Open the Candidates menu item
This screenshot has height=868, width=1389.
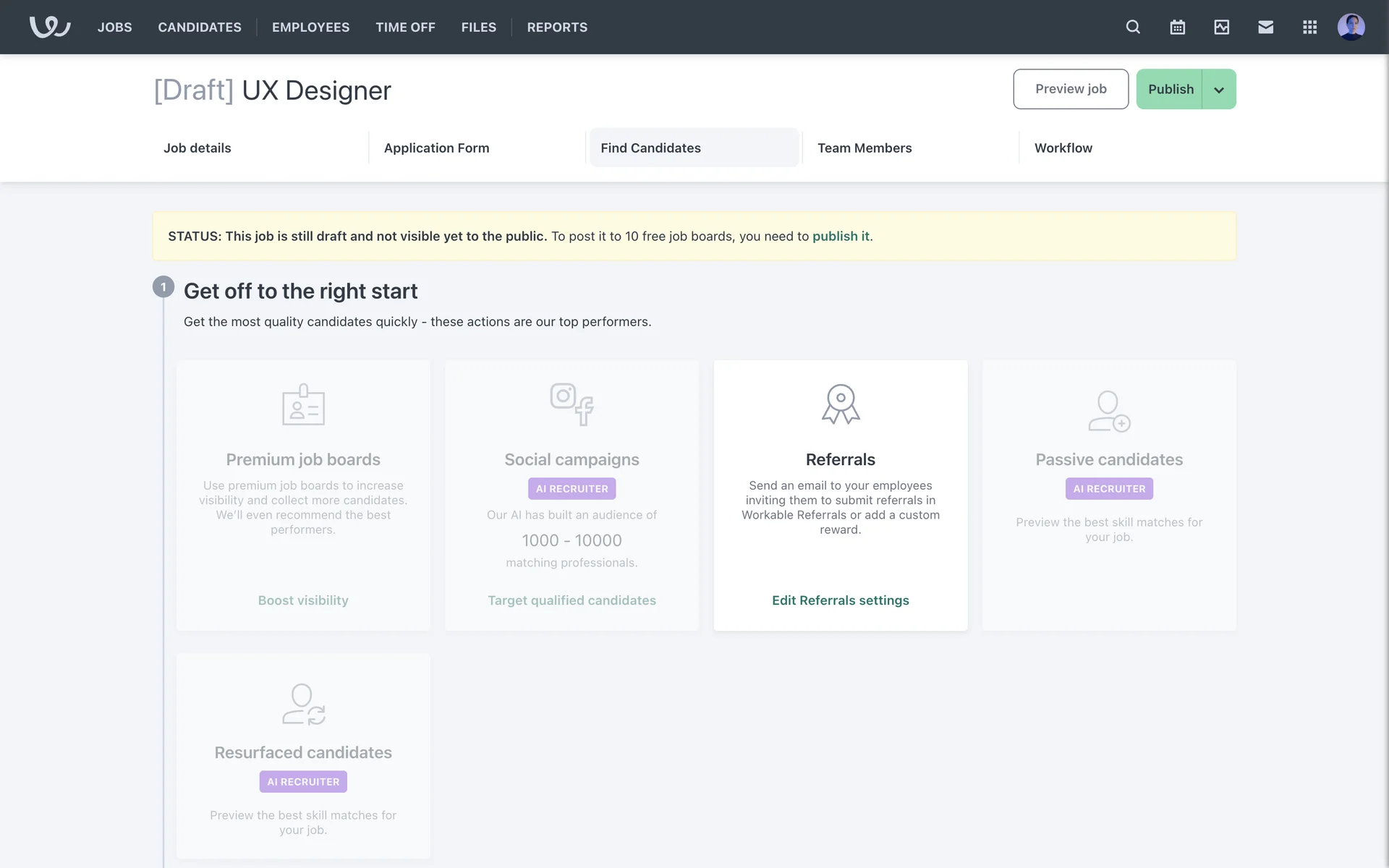(200, 27)
